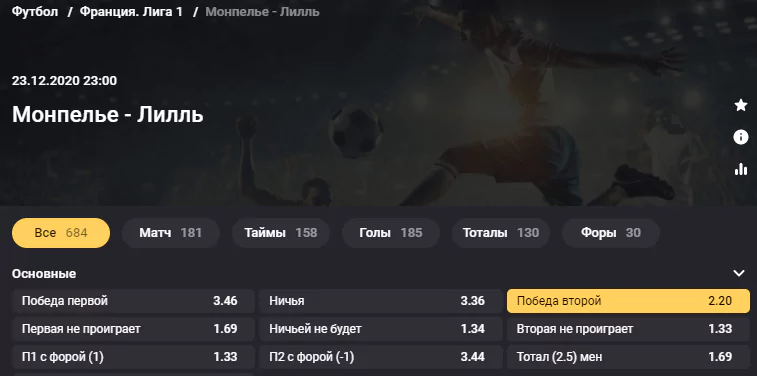This screenshot has width=757, height=376.
Task: Pick Ничья bet at 3.36
Action: pos(380,301)
